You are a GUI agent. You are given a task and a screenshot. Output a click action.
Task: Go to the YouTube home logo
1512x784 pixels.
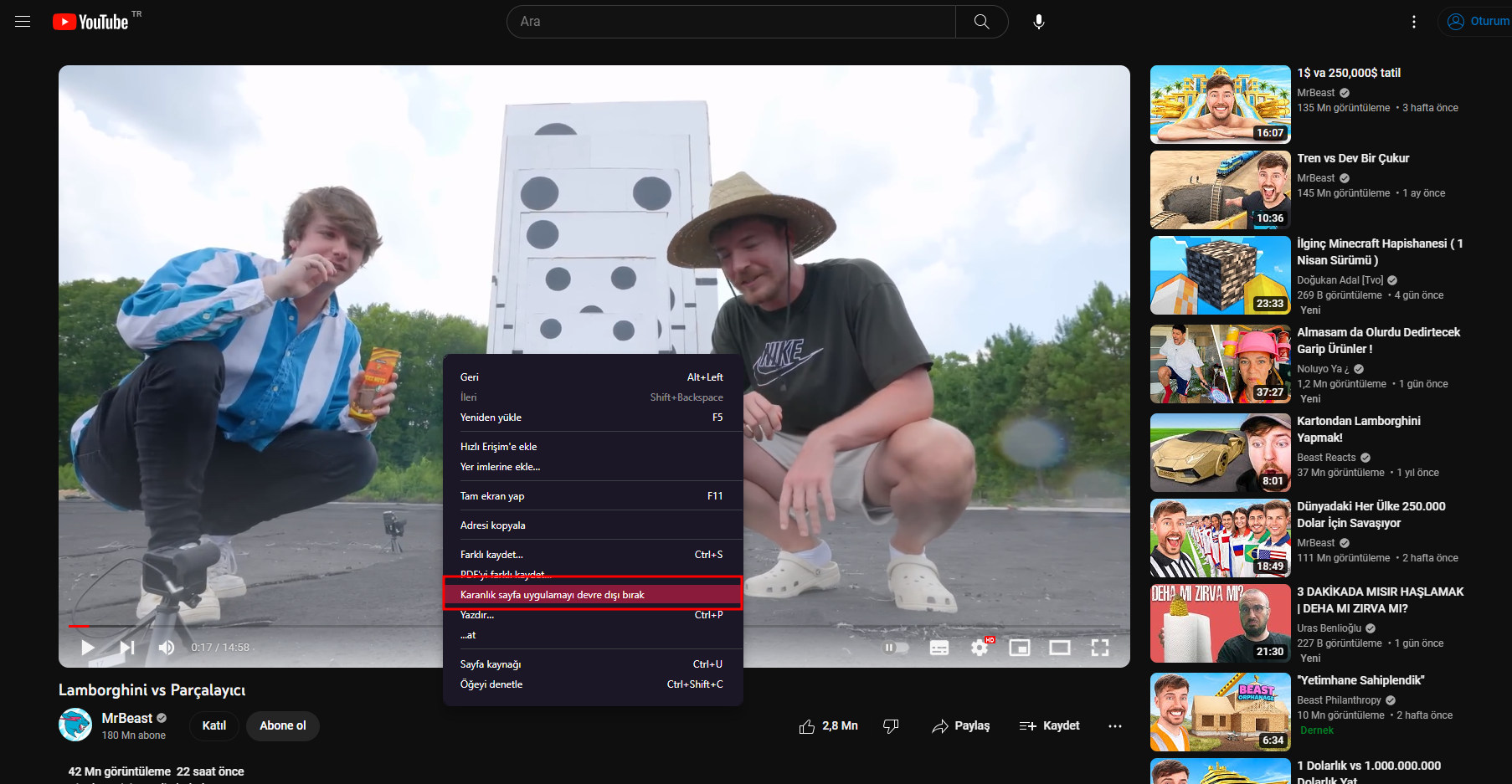tap(91, 22)
